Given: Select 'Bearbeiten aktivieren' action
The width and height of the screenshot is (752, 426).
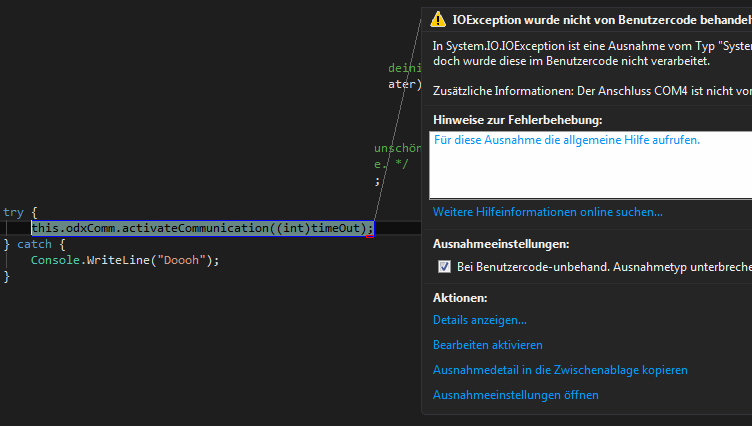Looking at the screenshot, I should click(x=487, y=345).
